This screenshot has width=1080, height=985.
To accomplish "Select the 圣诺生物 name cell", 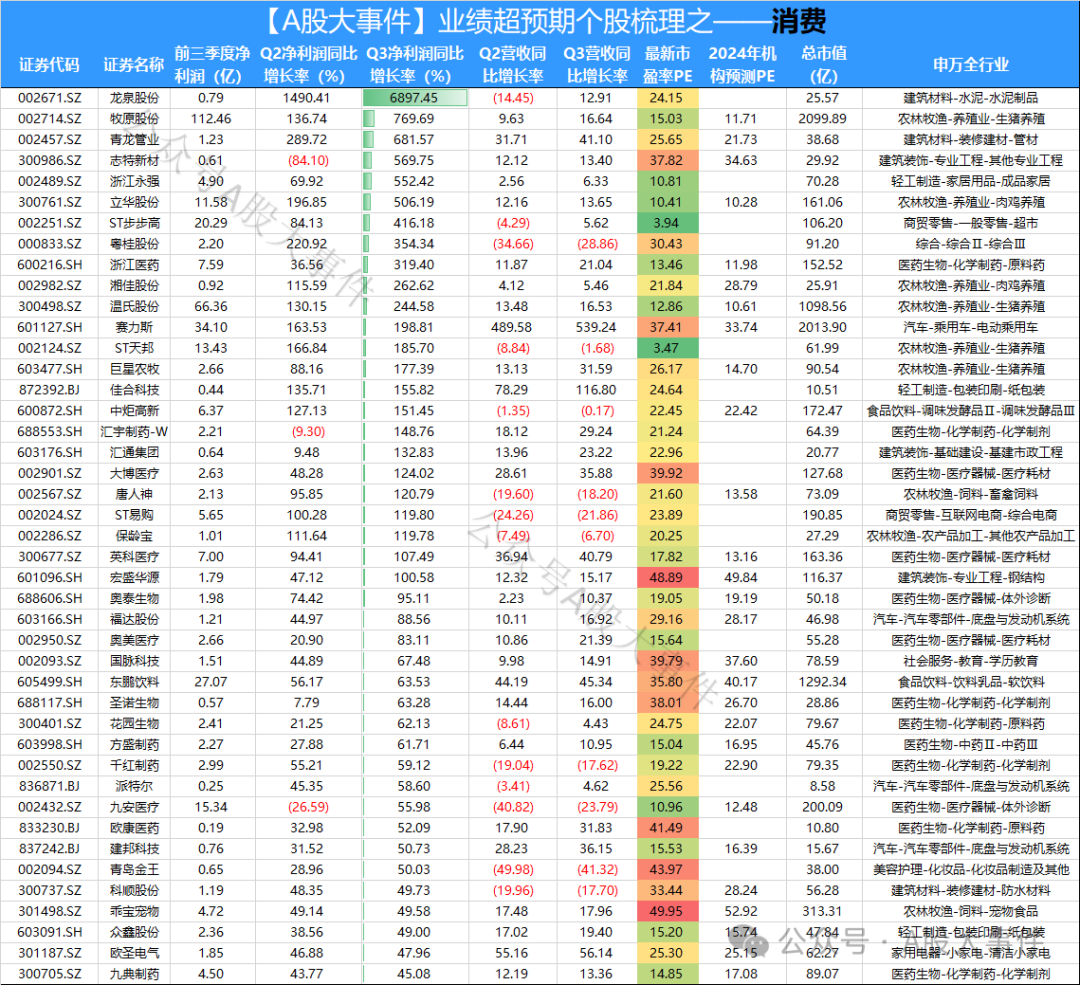I will point(134,703).
